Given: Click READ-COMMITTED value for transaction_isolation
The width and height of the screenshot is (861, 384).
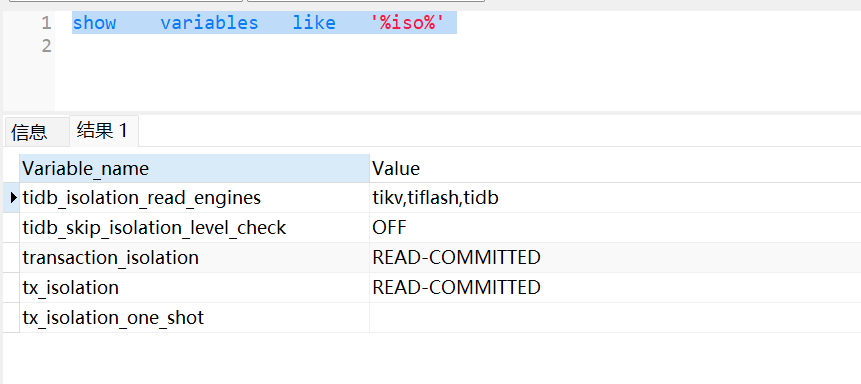Looking at the screenshot, I should 615,258.
